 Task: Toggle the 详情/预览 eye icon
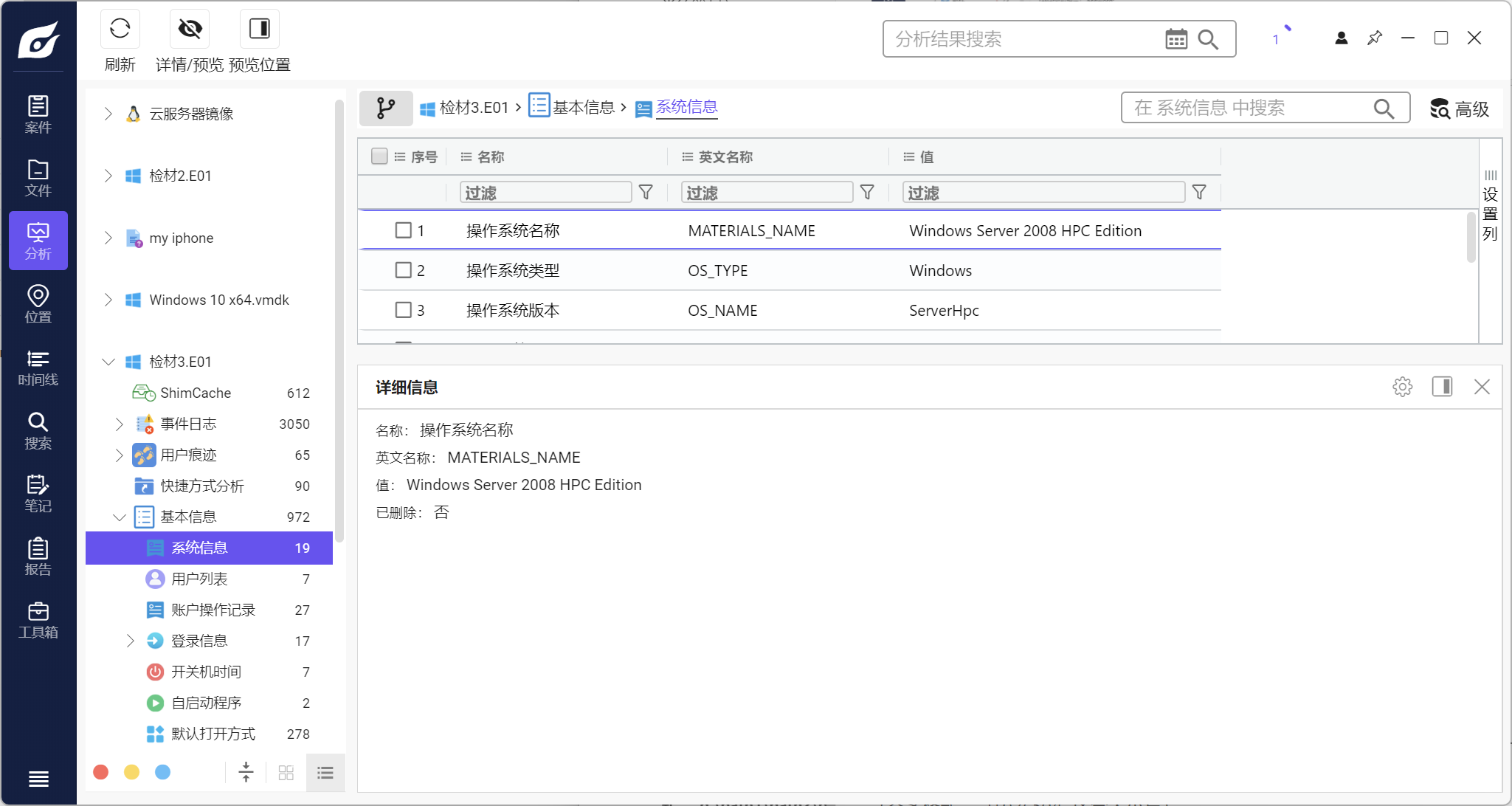pyautogui.click(x=190, y=29)
